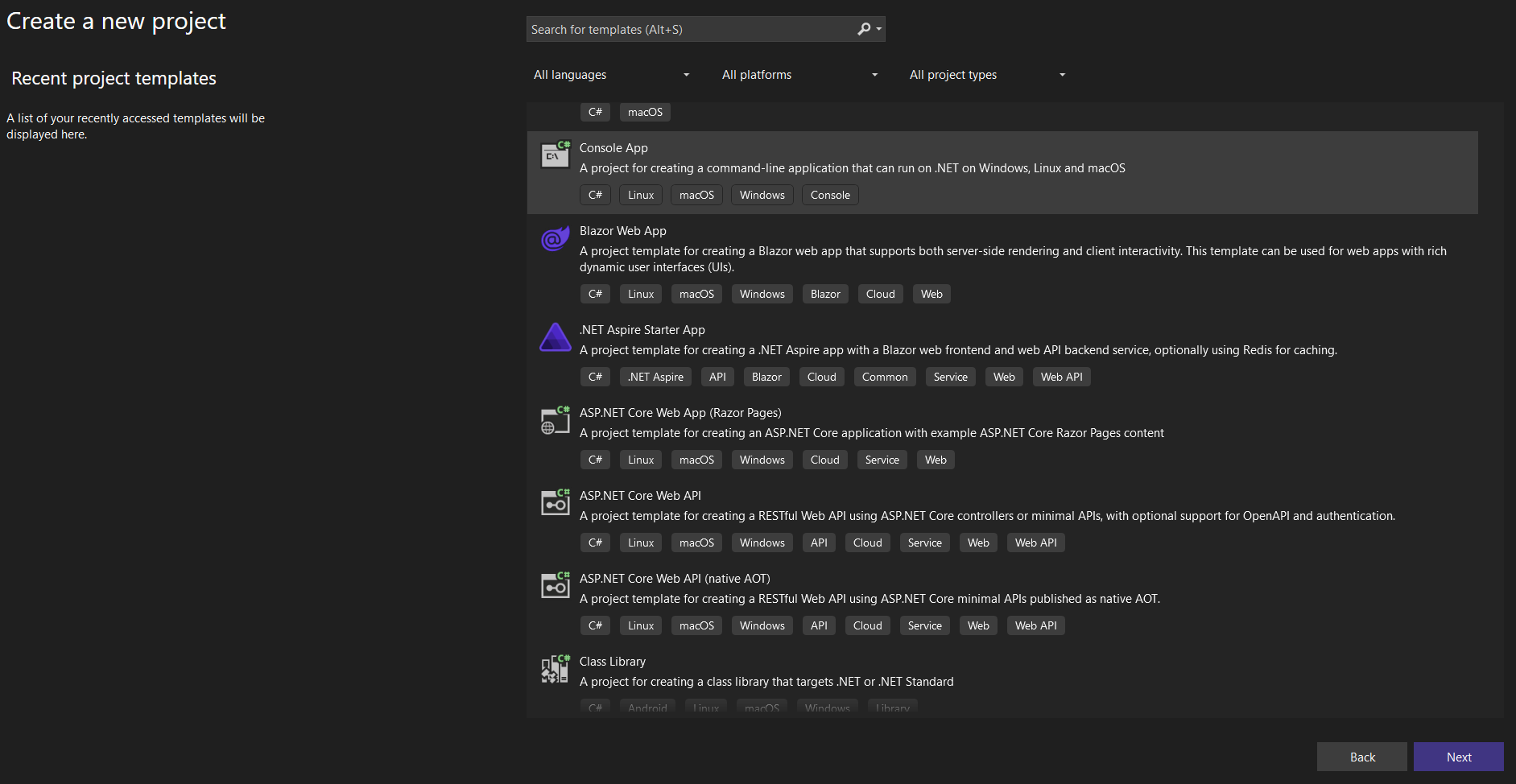Click the Web API tag under Aspire Starter App
This screenshot has width=1516, height=784.
(x=1061, y=377)
